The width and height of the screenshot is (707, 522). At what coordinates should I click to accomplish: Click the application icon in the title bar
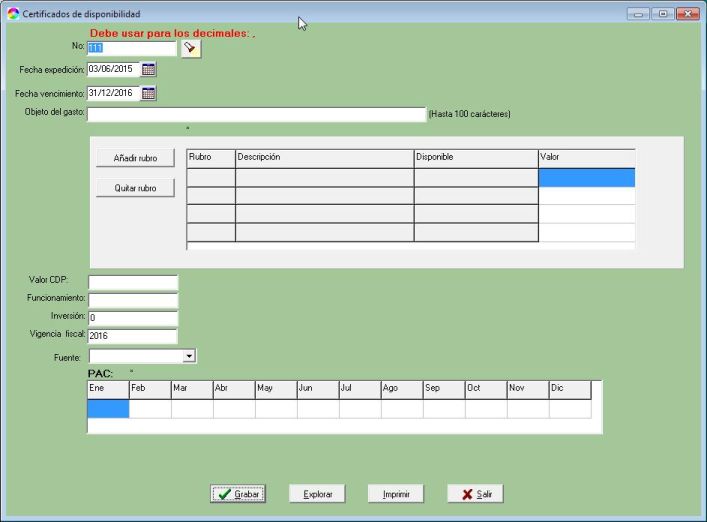click(x=12, y=14)
